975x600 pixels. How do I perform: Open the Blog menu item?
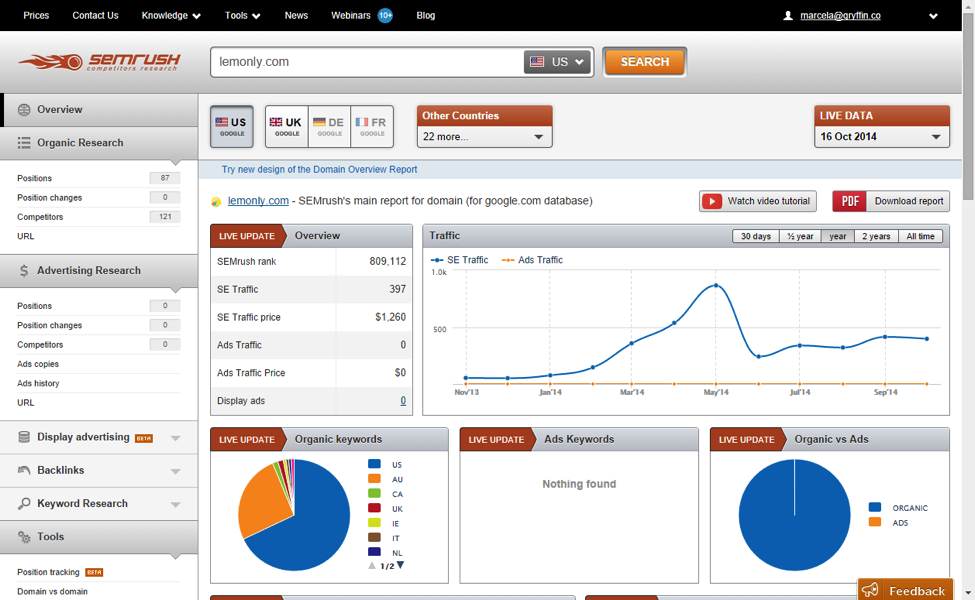tap(426, 16)
